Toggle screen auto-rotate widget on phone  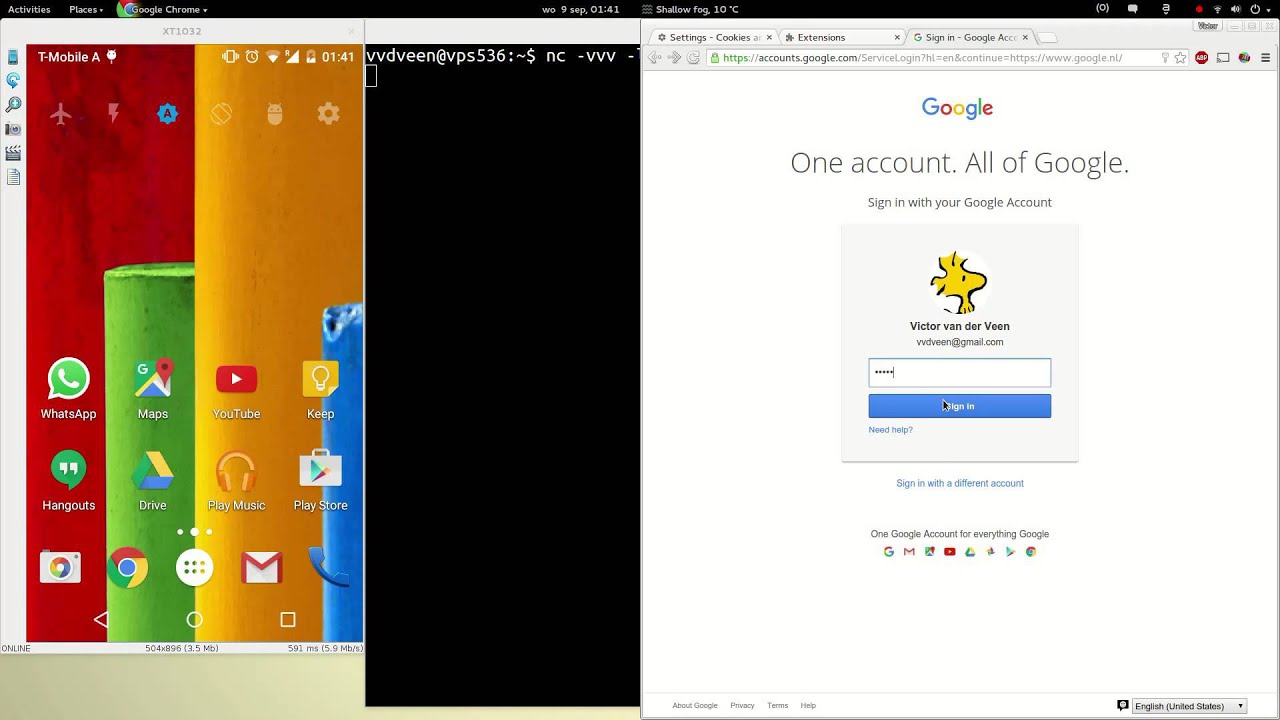tap(221, 114)
